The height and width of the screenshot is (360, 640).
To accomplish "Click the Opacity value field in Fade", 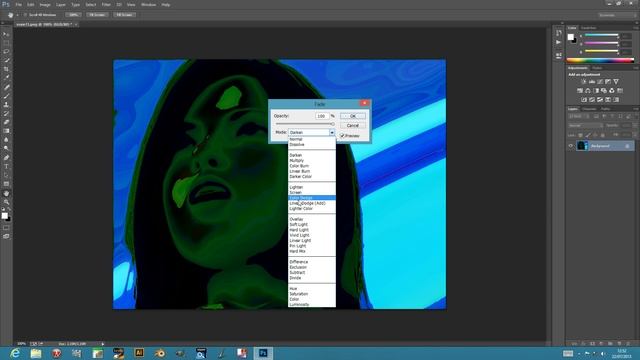I will pyautogui.click(x=322, y=116).
